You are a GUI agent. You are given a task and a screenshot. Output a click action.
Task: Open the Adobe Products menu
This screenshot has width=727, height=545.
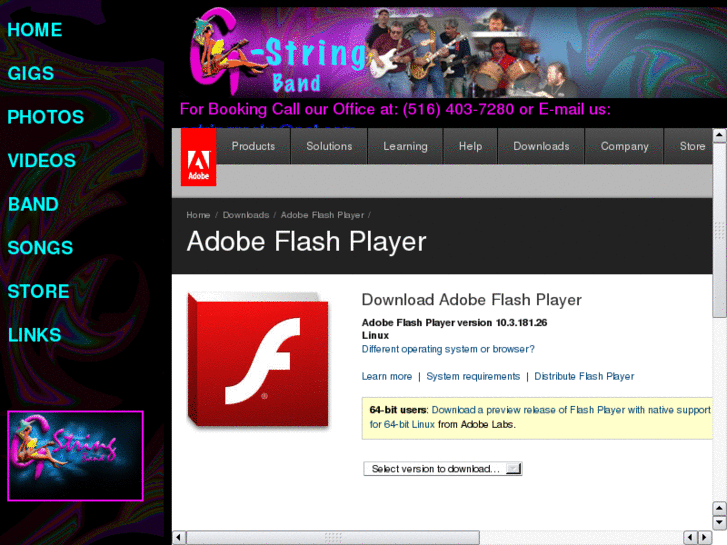coord(253,146)
